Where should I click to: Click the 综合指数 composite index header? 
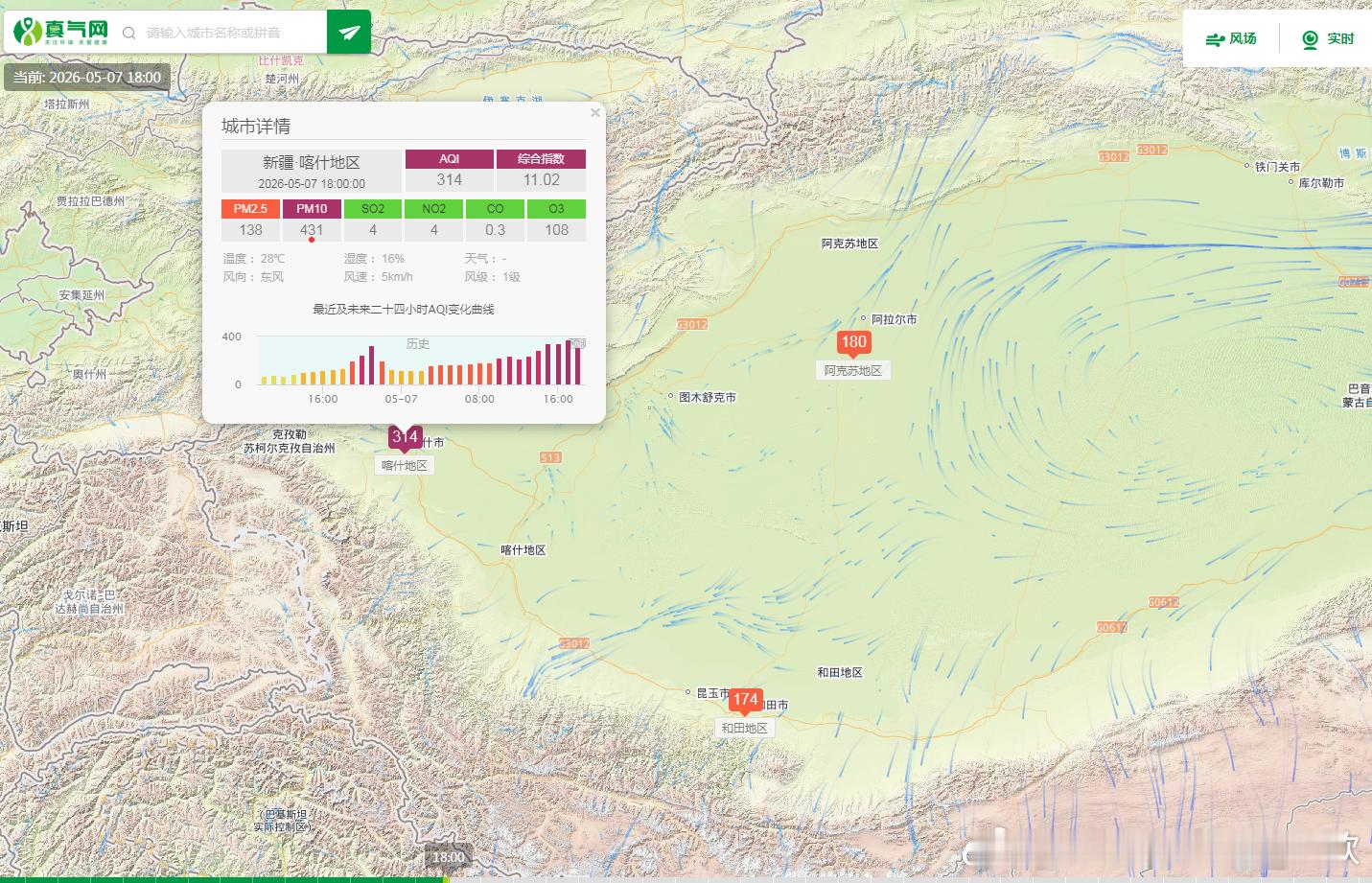pyautogui.click(x=541, y=159)
